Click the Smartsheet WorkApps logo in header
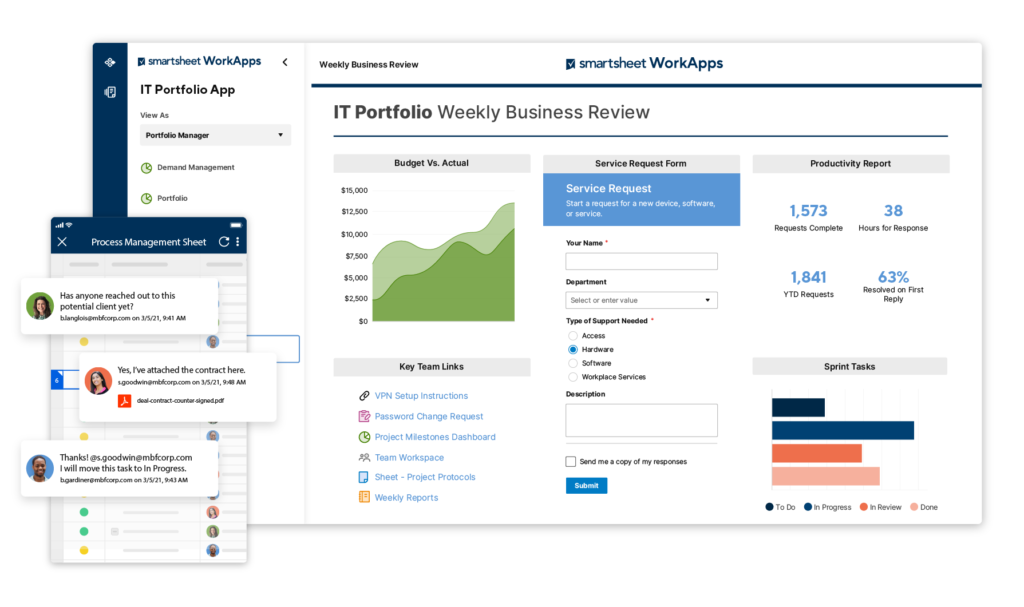 pos(644,63)
